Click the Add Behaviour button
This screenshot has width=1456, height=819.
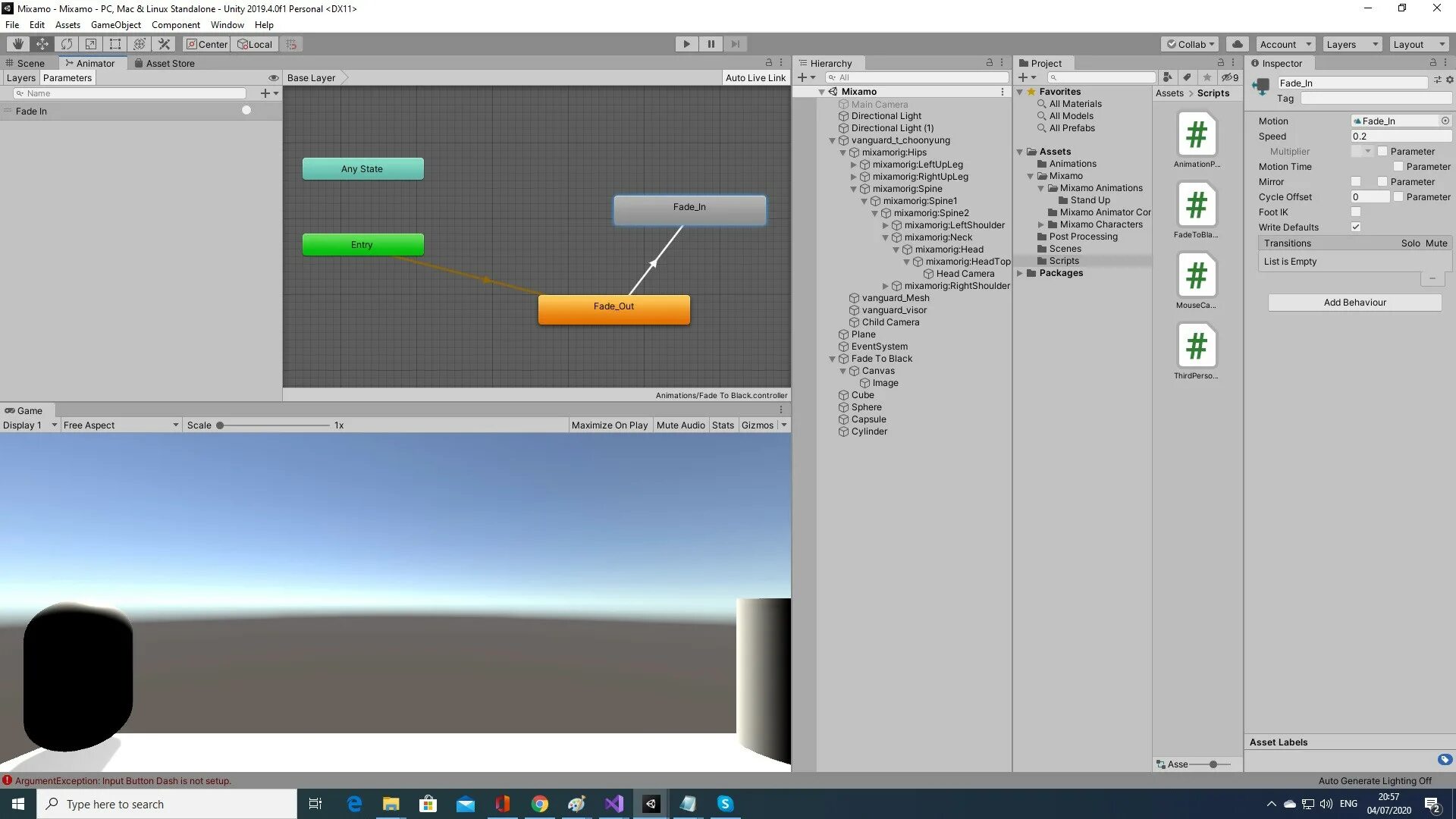[x=1354, y=302]
